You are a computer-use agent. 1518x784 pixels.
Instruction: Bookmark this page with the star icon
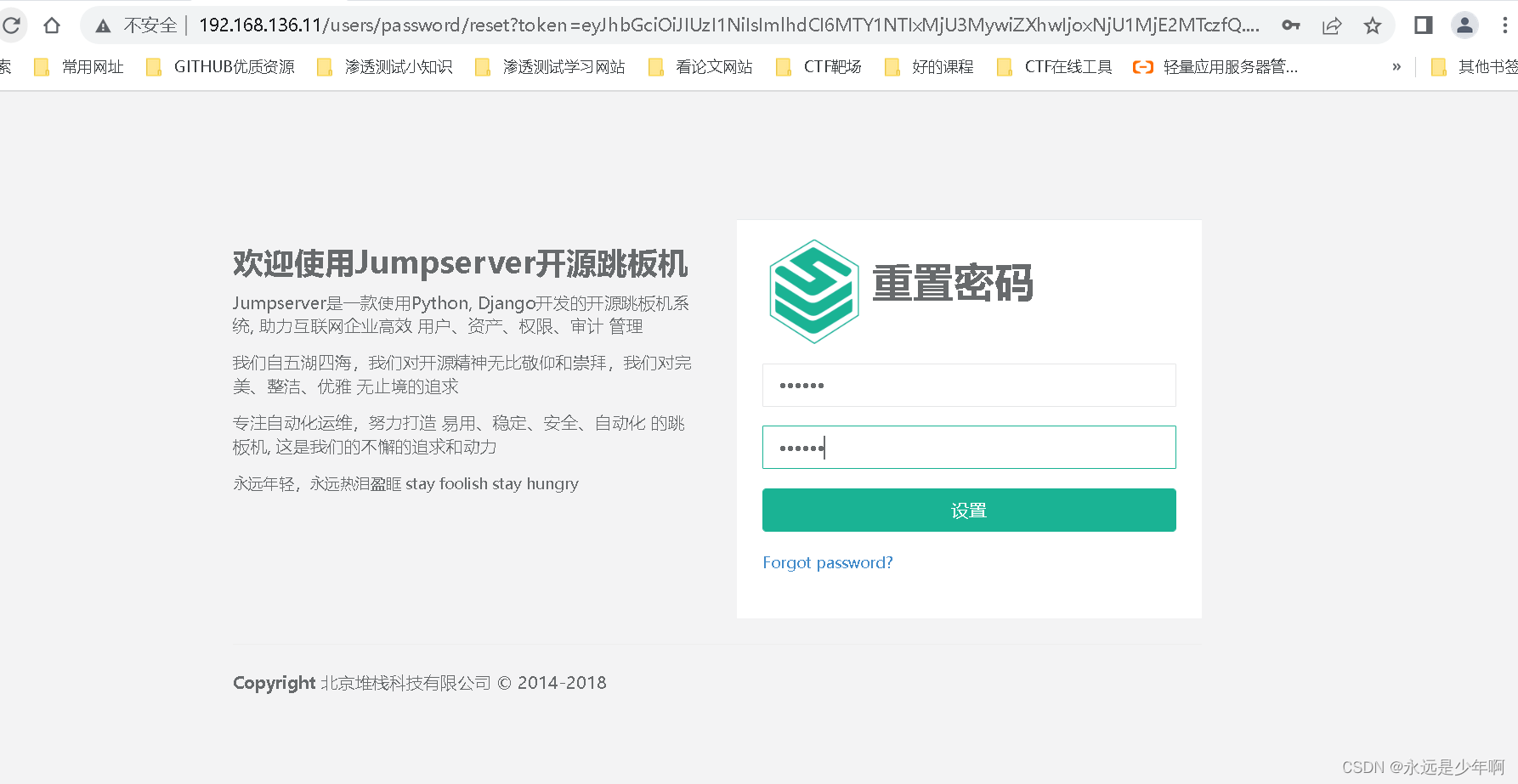[1373, 25]
